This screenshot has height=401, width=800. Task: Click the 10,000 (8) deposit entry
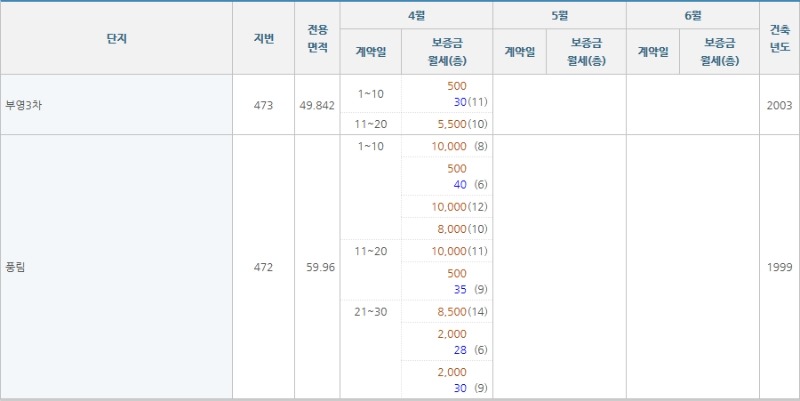click(x=459, y=146)
